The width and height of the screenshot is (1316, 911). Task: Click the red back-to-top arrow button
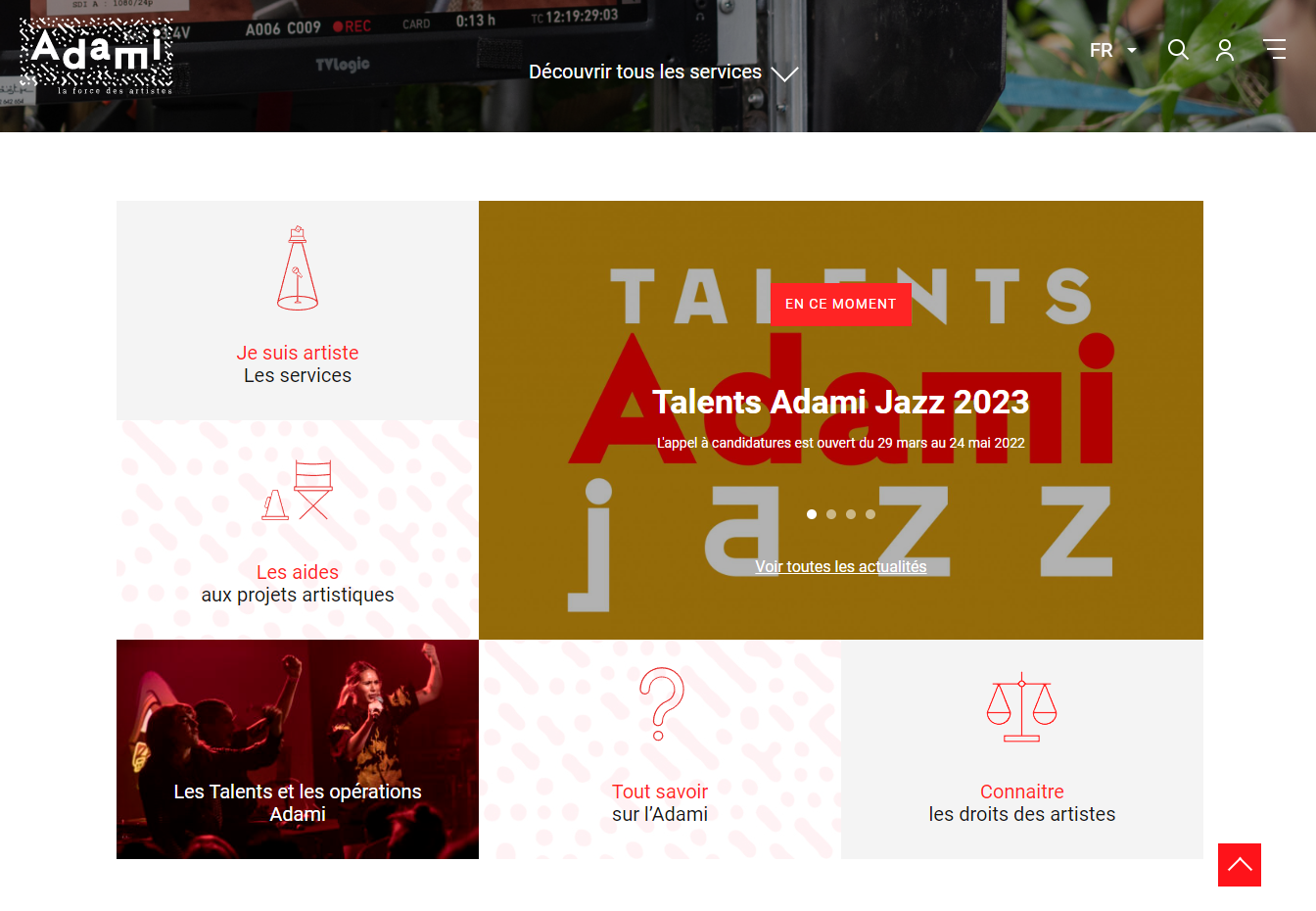coord(1240,865)
